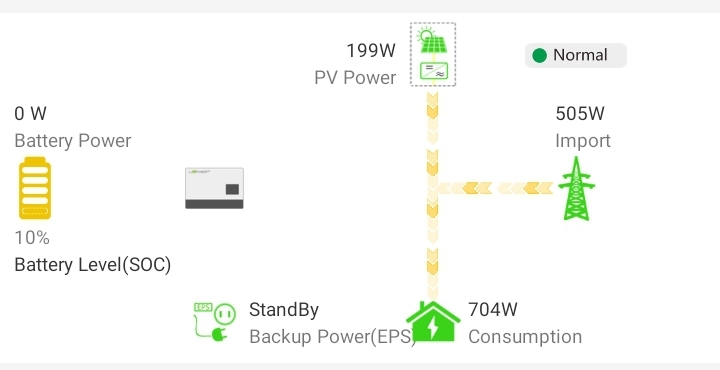Image resolution: width=720 pixels, height=370 pixels.
Task: Select the Backup Power(EPS) label
Action: [332, 337]
